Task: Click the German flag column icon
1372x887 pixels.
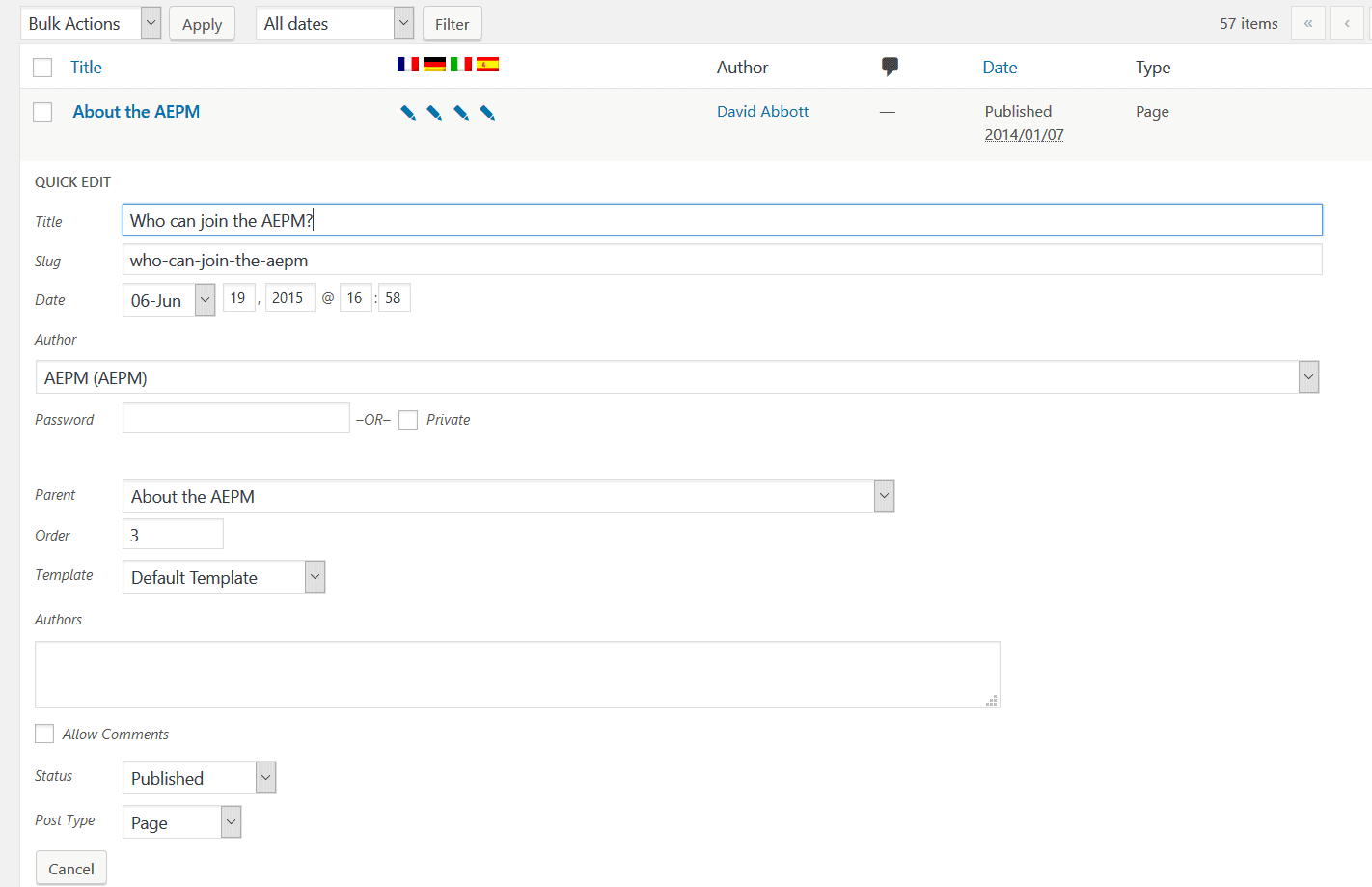Action: 434,65
